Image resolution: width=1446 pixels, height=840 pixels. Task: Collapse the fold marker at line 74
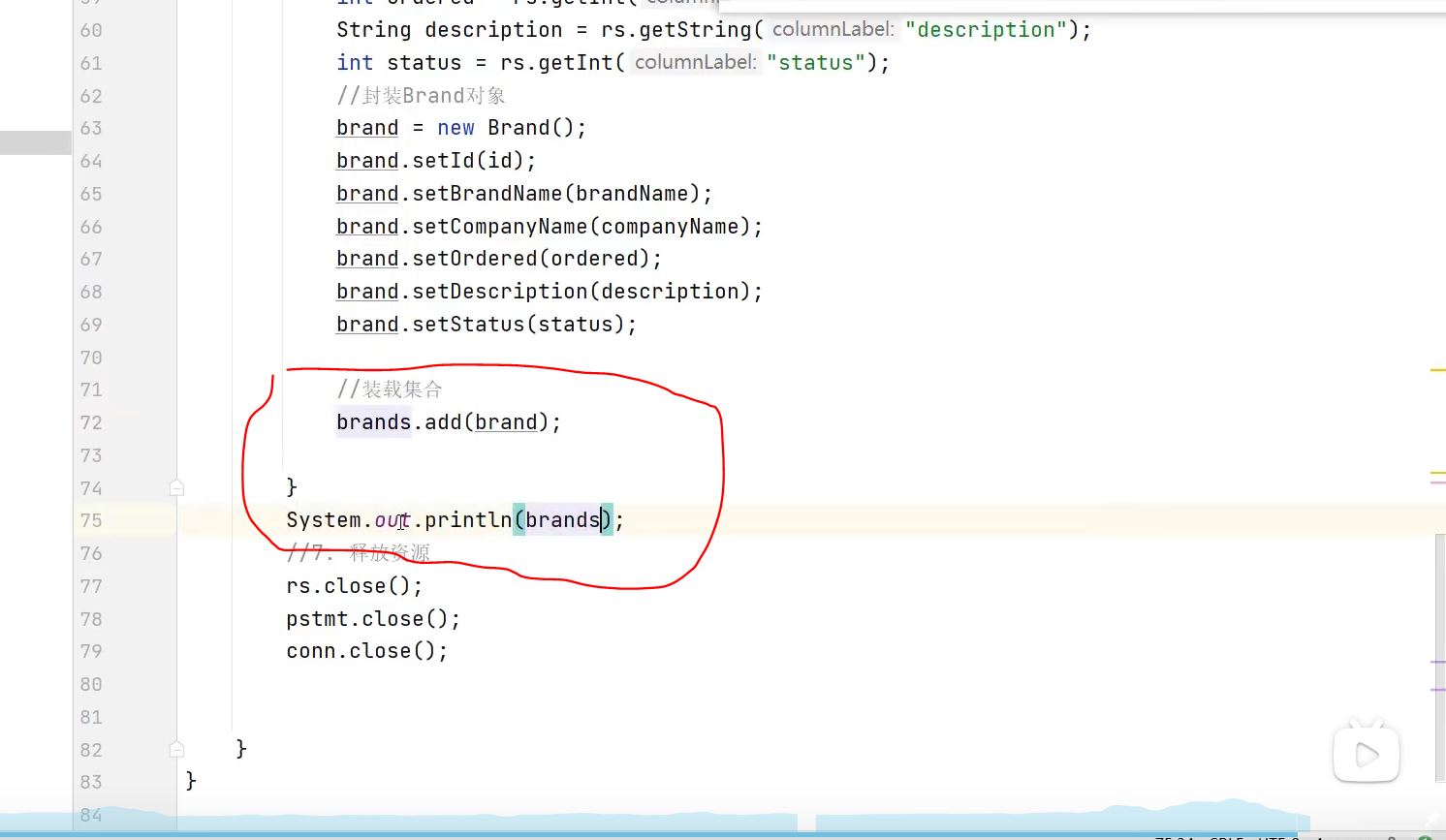[x=176, y=487]
